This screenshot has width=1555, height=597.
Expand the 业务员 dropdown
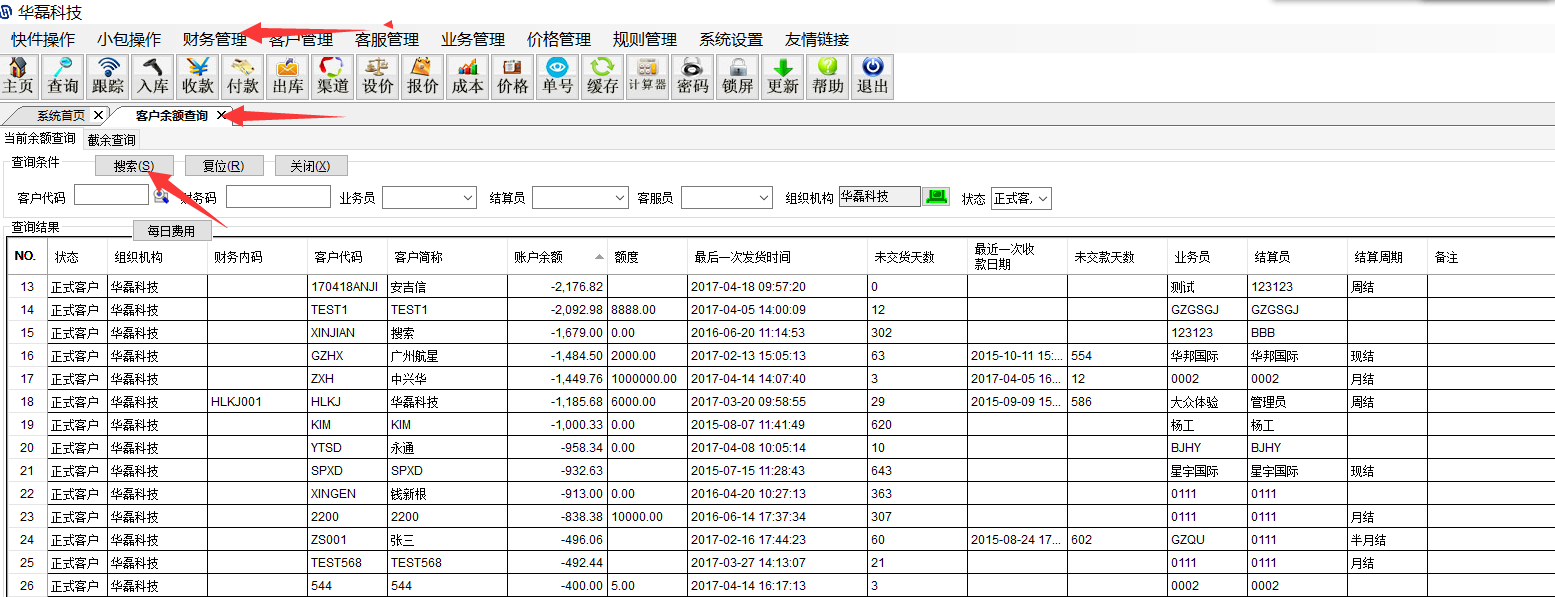[x=468, y=199]
